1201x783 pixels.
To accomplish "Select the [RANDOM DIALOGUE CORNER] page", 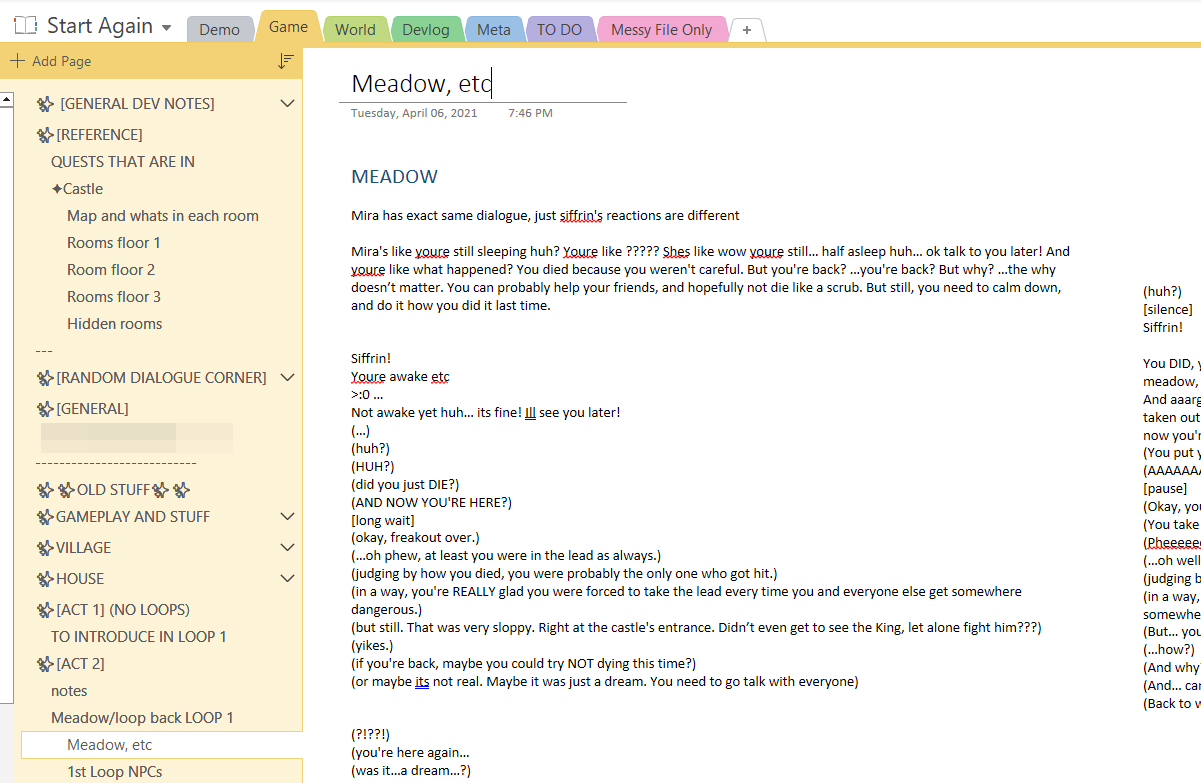I will [161, 378].
